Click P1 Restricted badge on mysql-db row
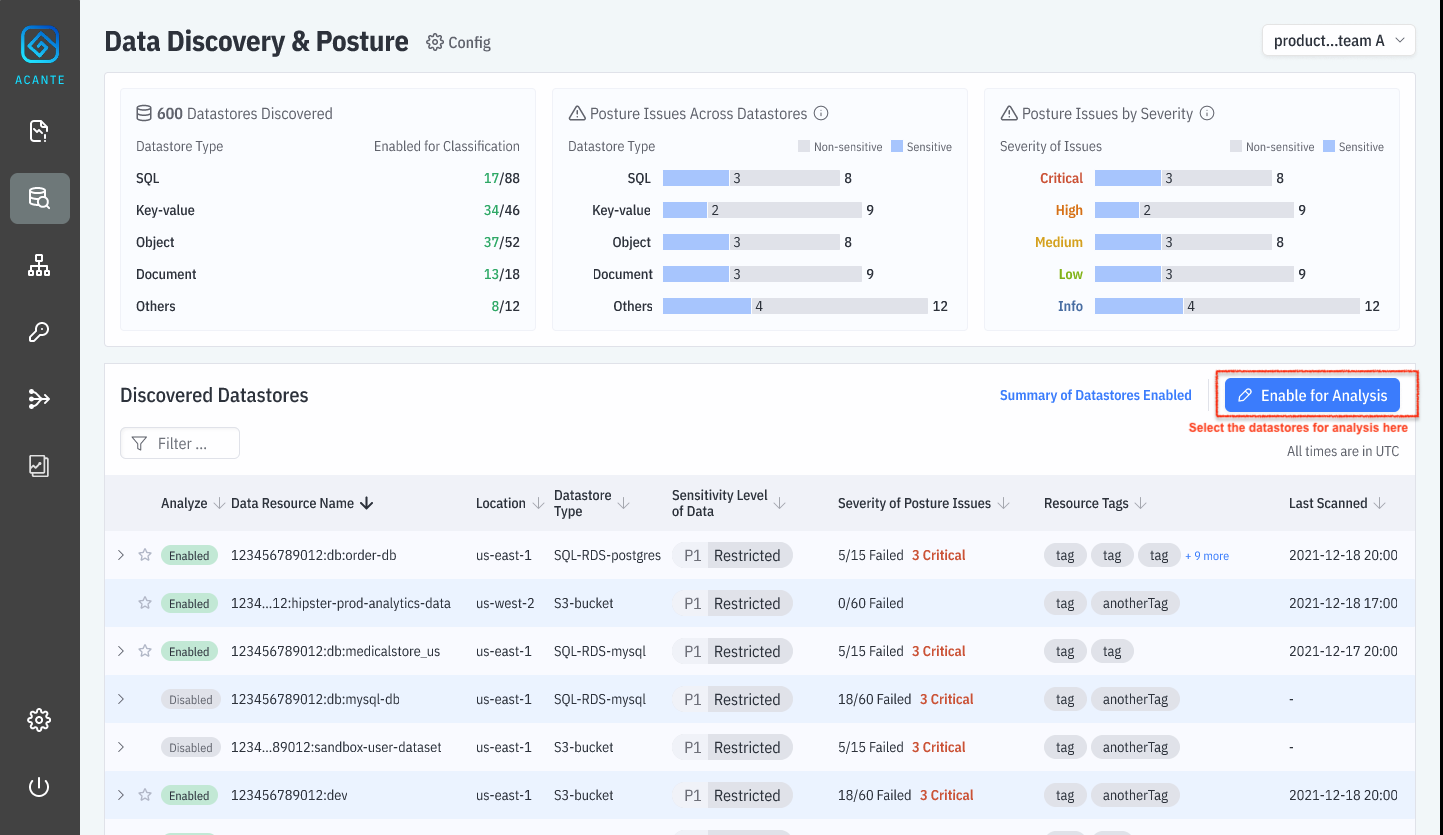 point(732,699)
